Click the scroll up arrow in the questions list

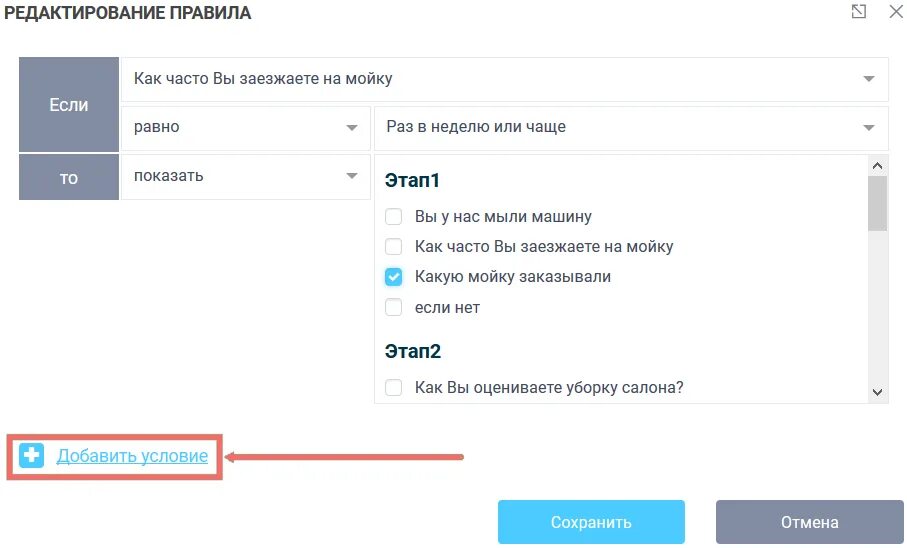pos(877,166)
